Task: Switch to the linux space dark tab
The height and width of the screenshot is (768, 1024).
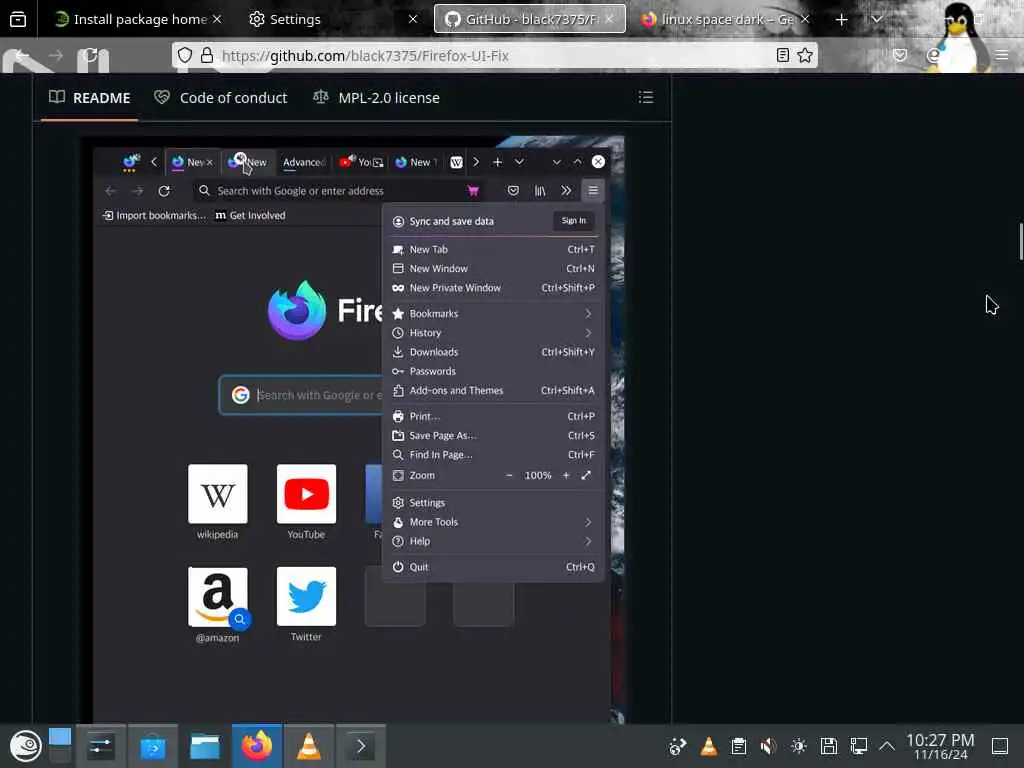Action: coord(725,19)
